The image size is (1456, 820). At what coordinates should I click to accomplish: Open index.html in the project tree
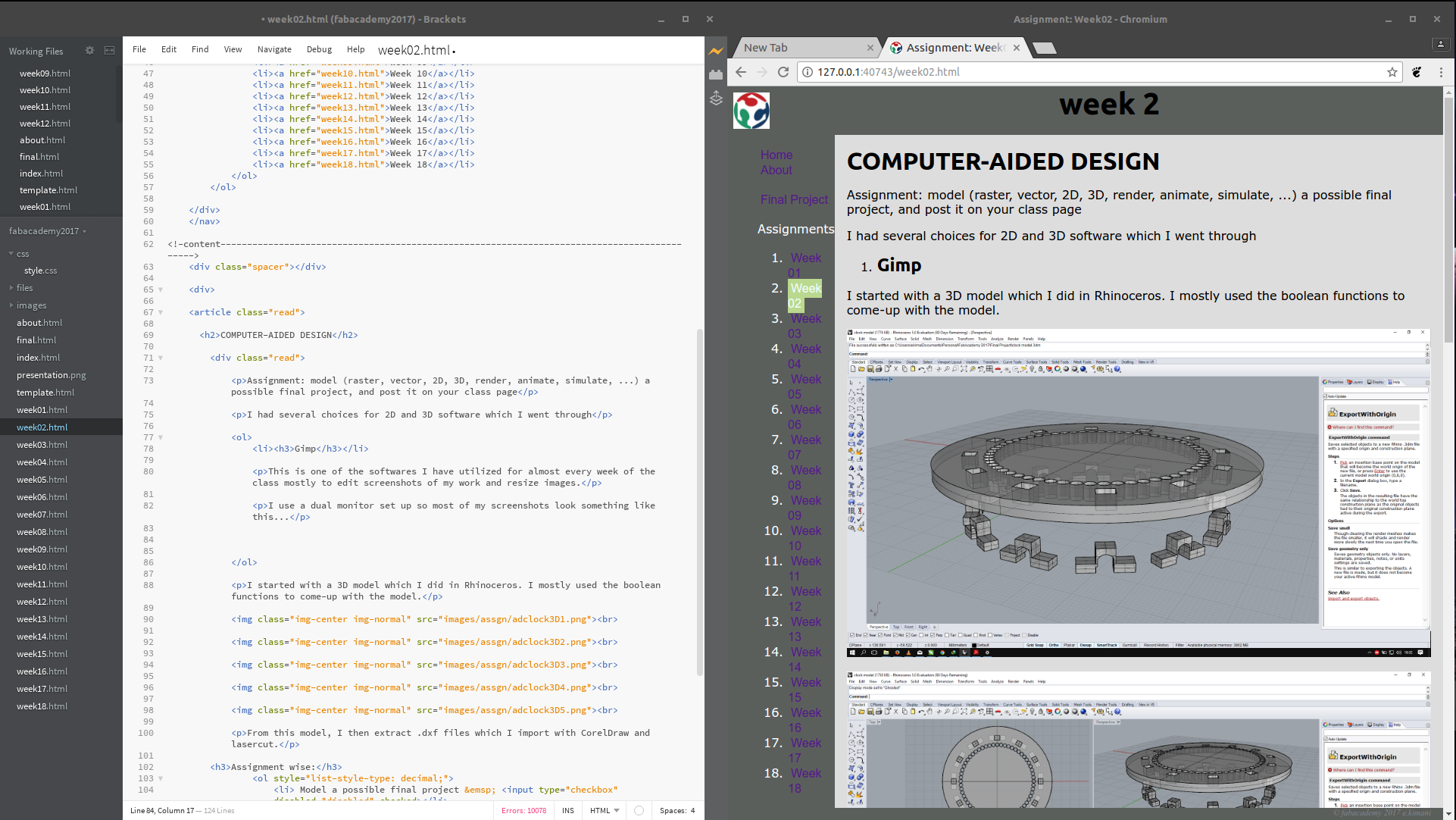click(38, 358)
